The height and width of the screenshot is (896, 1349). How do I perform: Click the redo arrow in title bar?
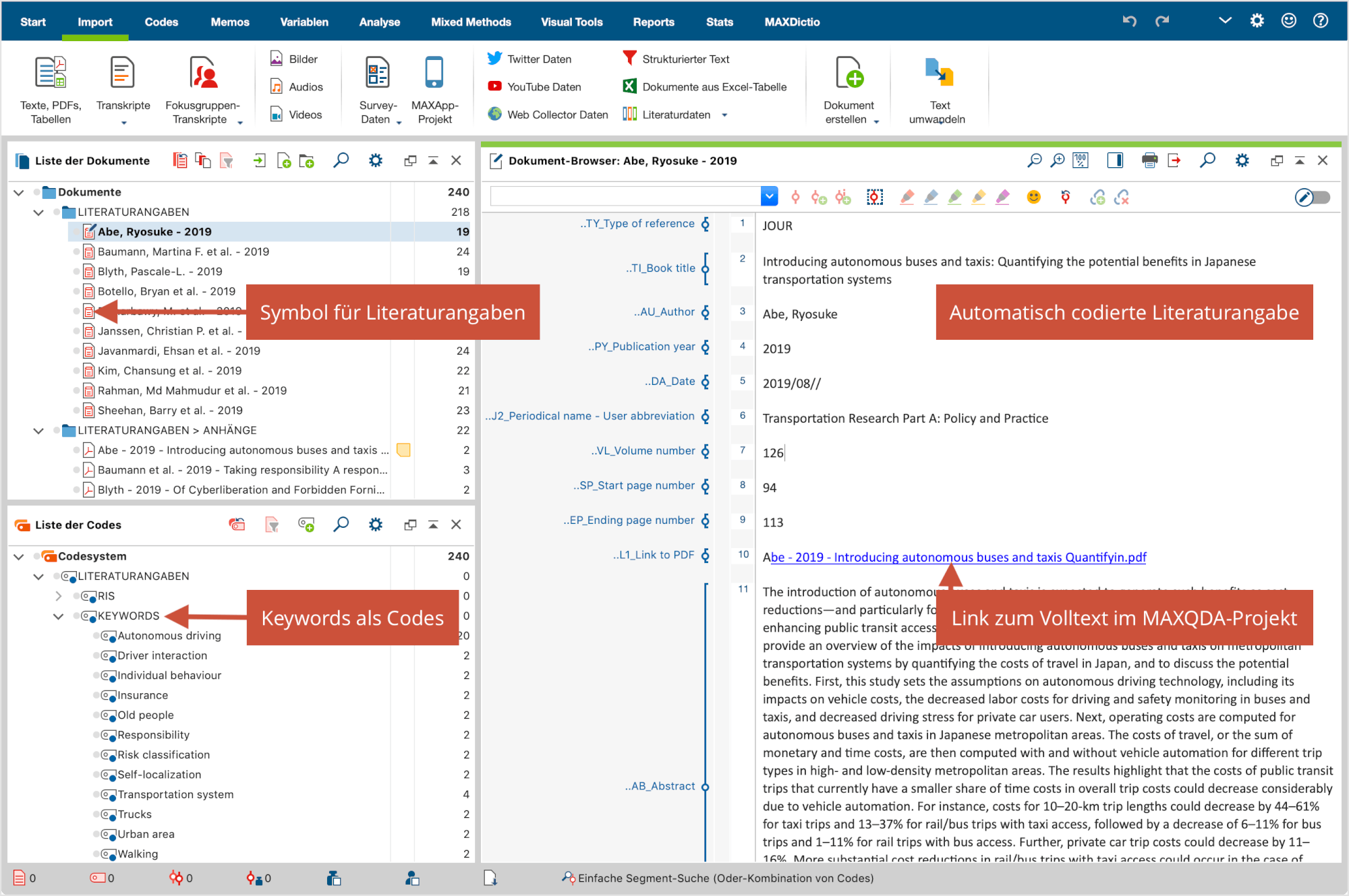point(1162,22)
